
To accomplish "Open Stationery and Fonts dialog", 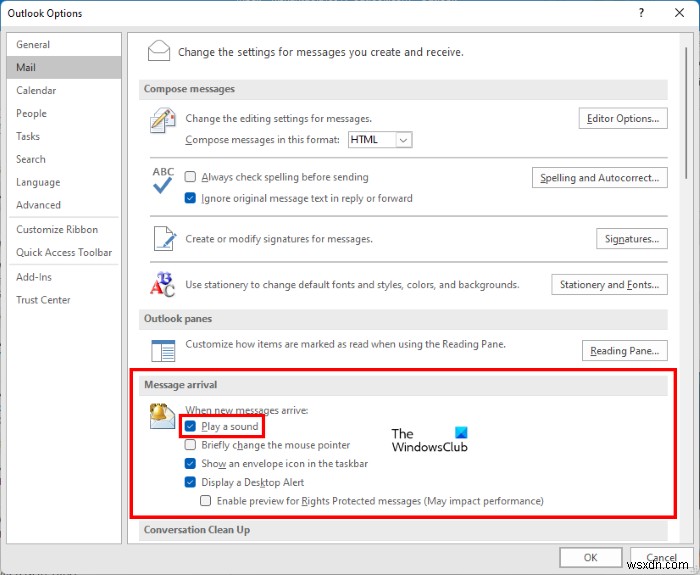I will 609,285.
